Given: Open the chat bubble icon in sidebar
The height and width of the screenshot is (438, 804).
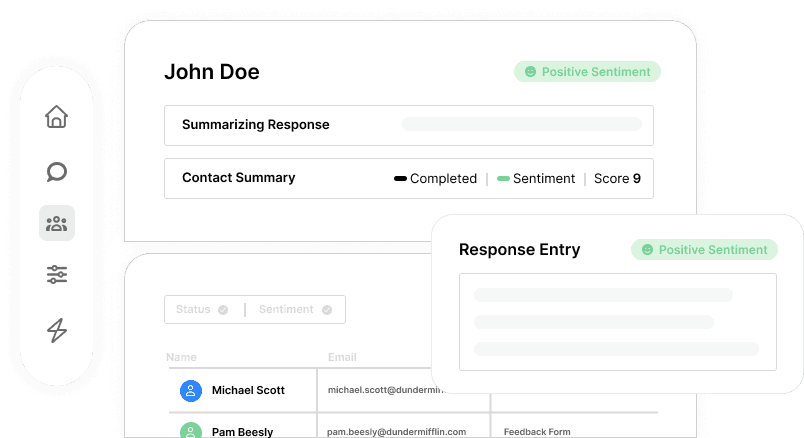Looking at the screenshot, I should pos(57,171).
